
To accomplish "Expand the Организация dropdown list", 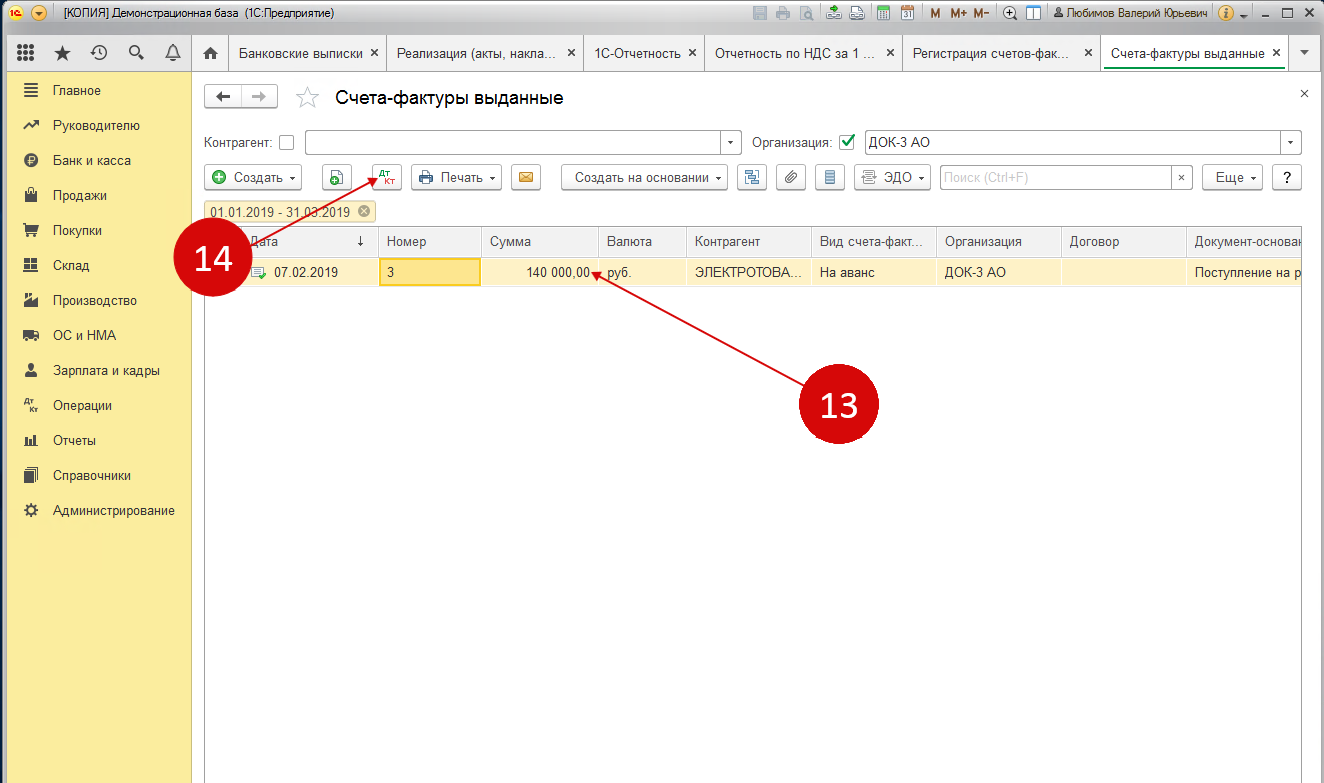I will point(1292,142).
